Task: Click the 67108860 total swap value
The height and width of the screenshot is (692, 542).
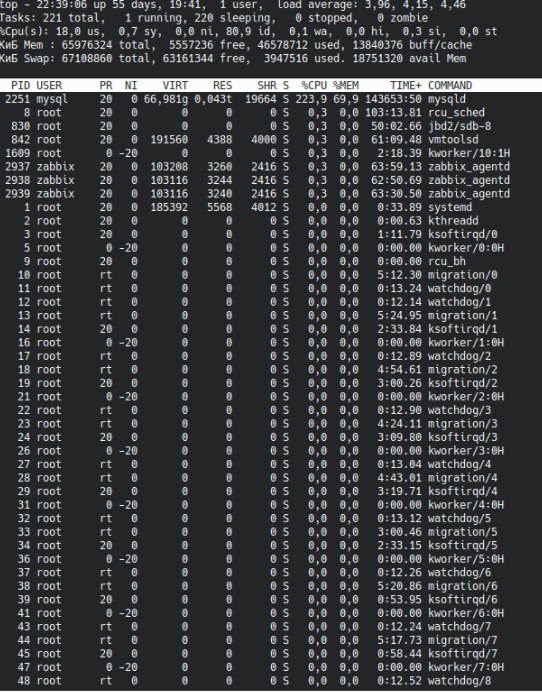Action: [x=87, y=58]
